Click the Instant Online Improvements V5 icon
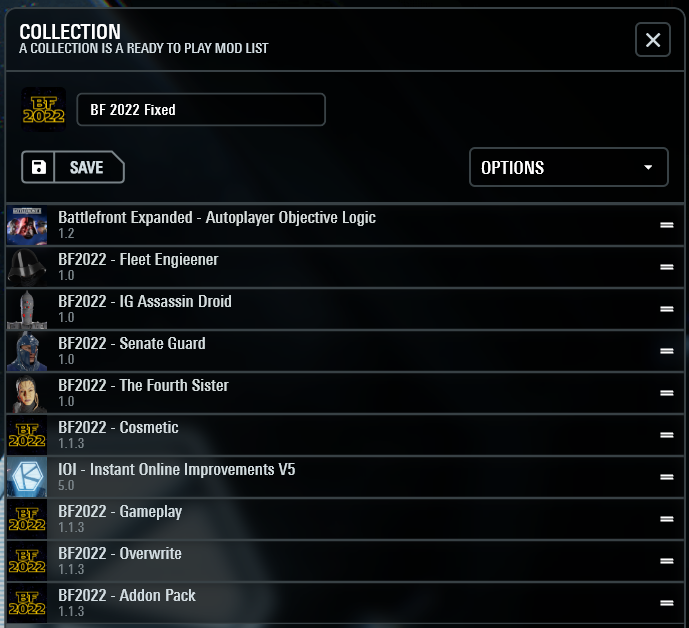This screenshot has width=689, height=628. point(27,477)
